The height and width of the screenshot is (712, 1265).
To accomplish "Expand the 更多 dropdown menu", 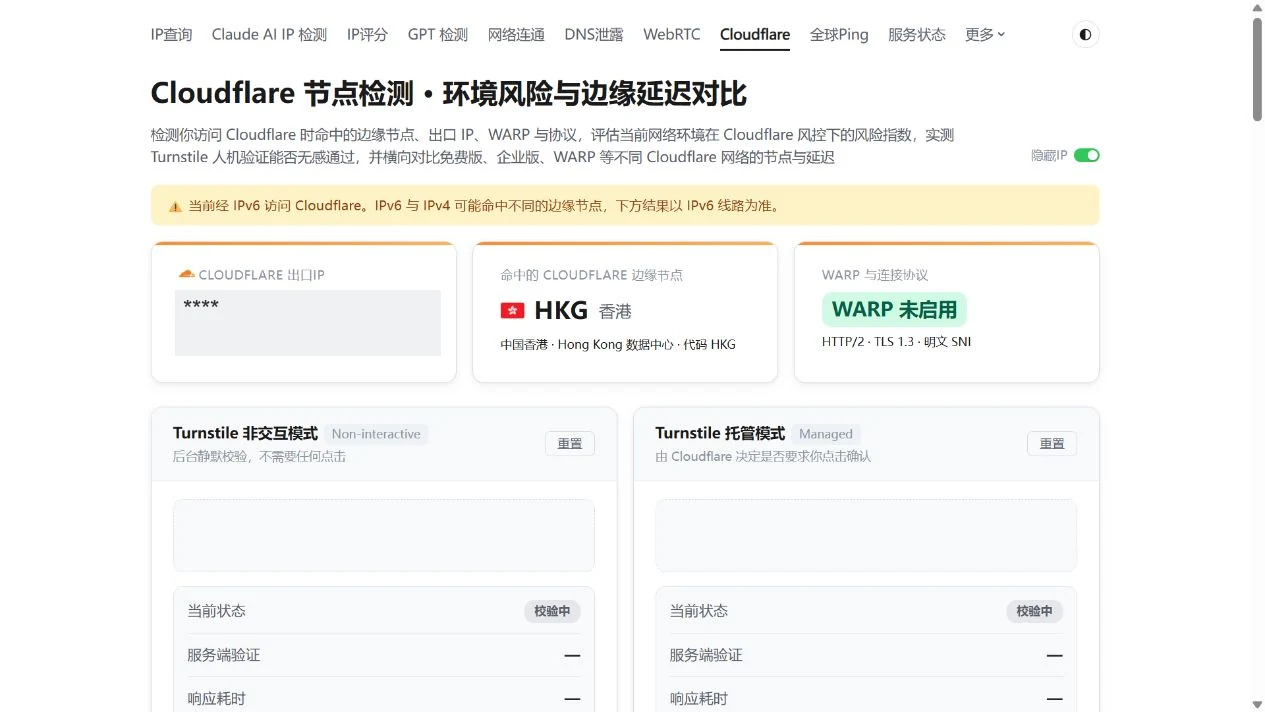I will point(985,34).
